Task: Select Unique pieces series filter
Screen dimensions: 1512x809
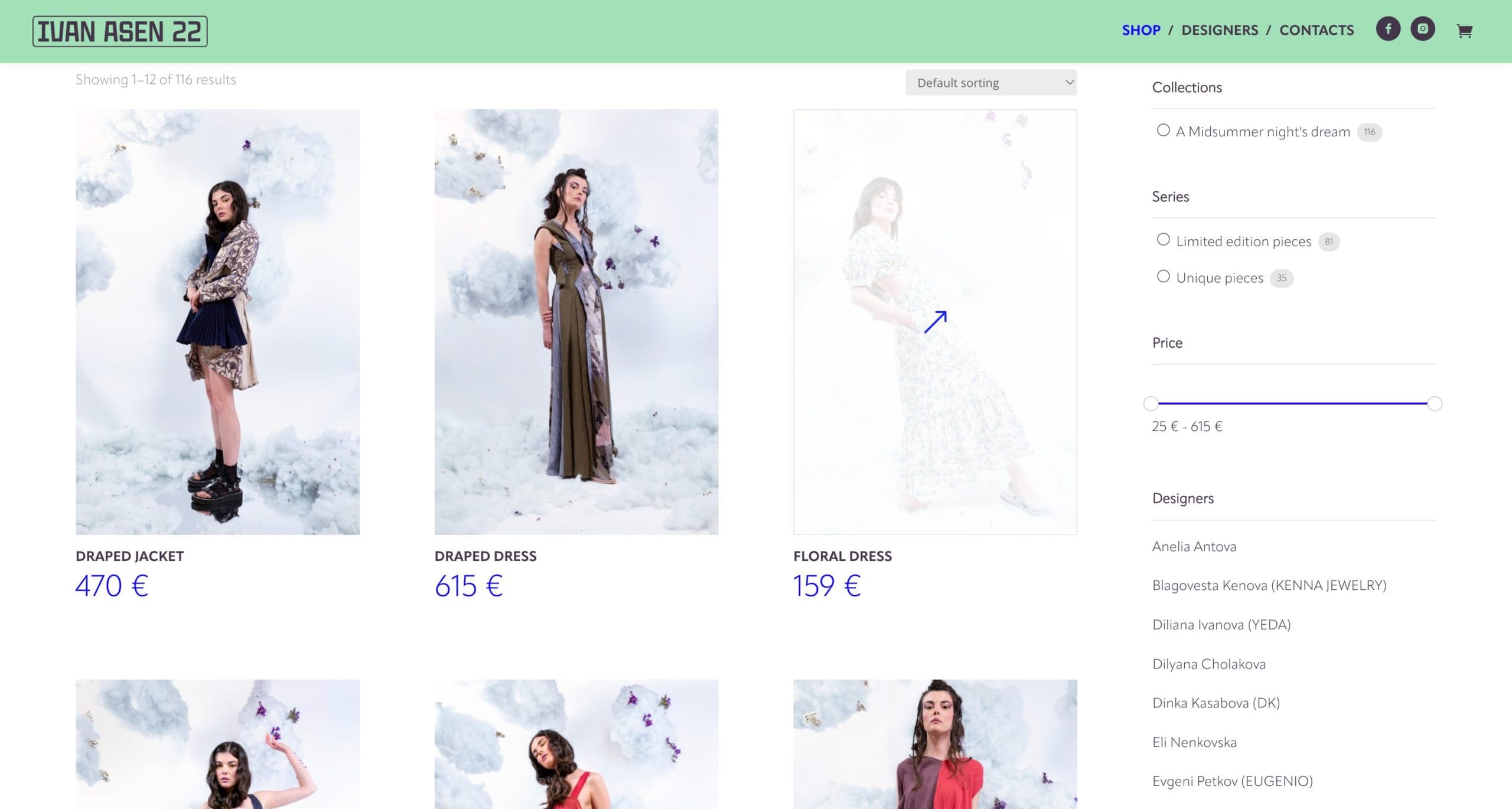Action: click(1163, 276)
